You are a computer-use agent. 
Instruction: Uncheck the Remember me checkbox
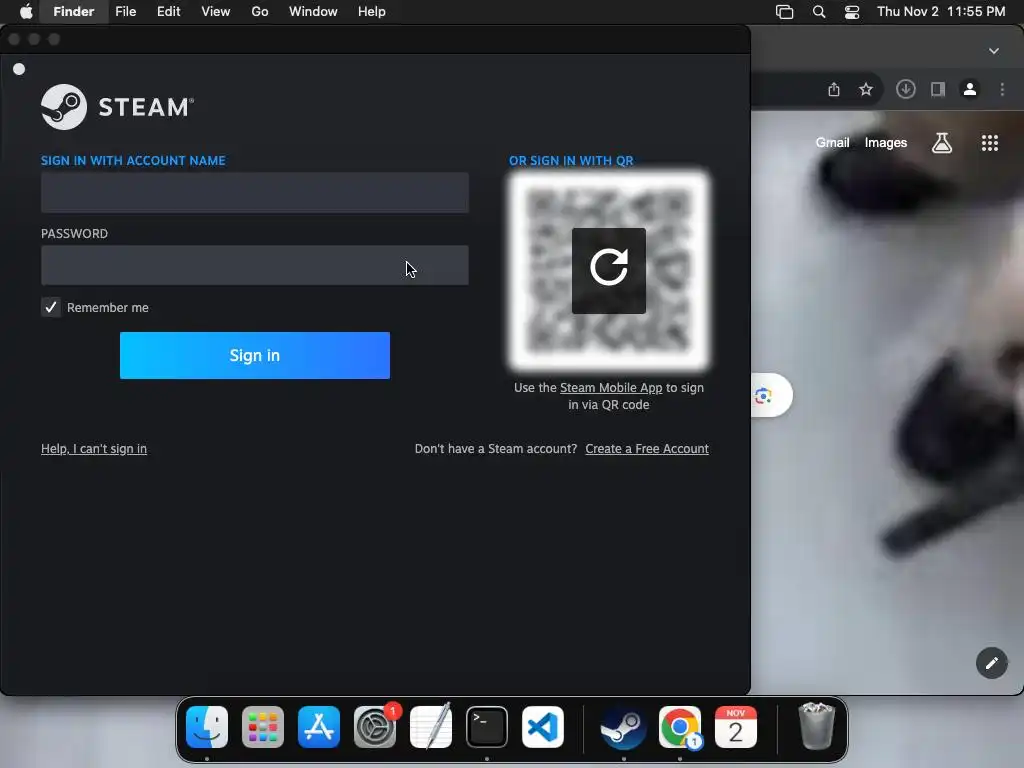pos(51,307)
